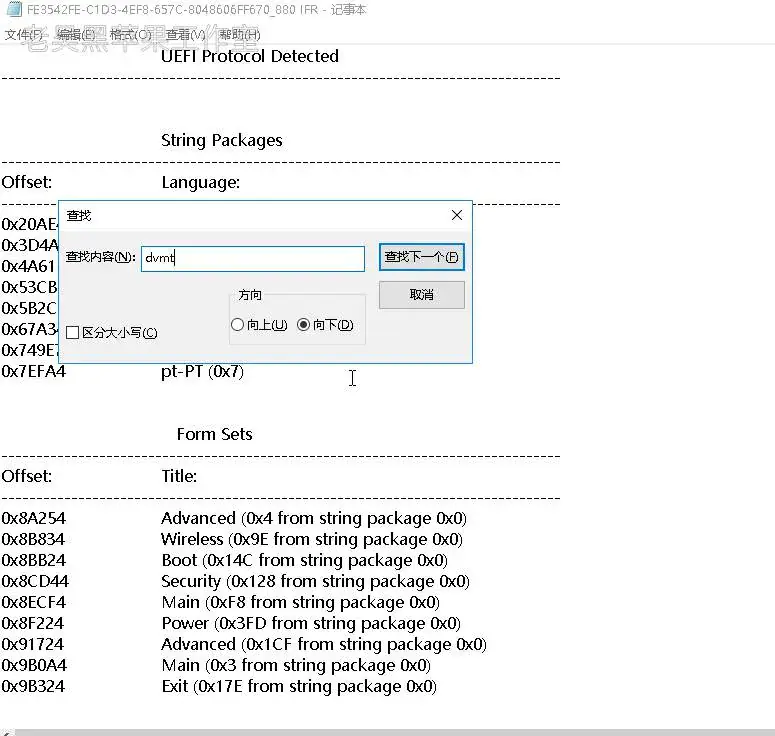Viewport: 775px width, 736px height.
Task: Open the 文件(F) menu
Action: coord(23,35)
